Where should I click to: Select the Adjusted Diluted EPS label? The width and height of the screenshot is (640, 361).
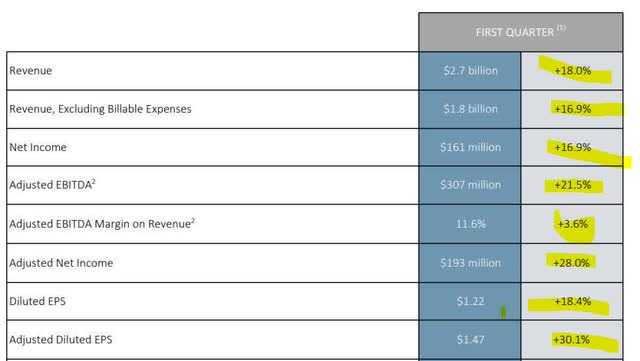[60, 340]
